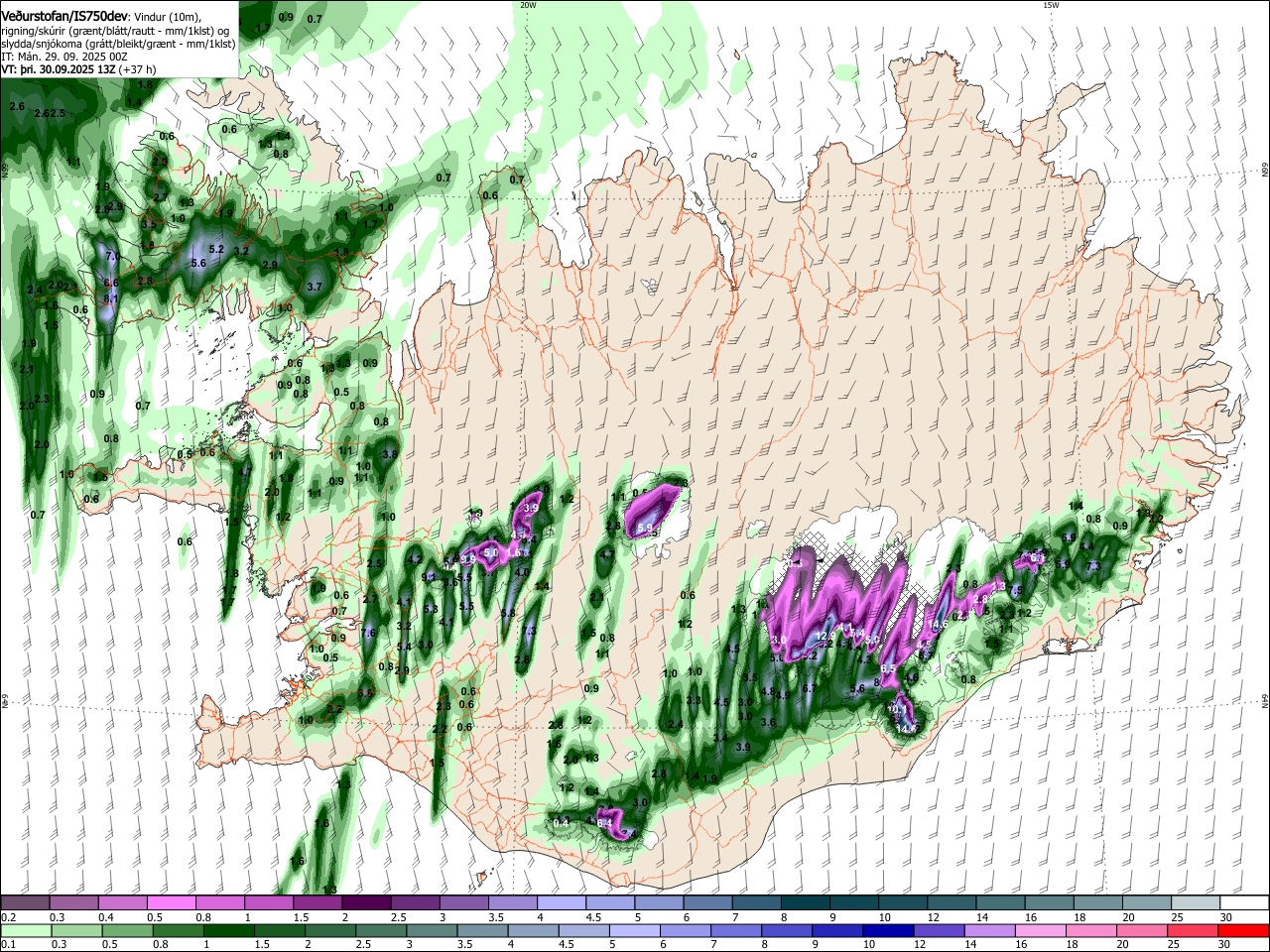Click the 'slydda/snjókoma' description line
Viewport: 1270px width, 952px height.
pos(118,44)
